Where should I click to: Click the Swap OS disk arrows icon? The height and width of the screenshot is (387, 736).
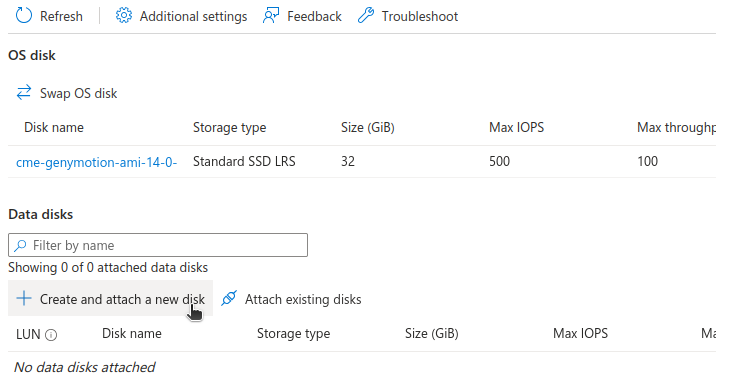point(24,93)
